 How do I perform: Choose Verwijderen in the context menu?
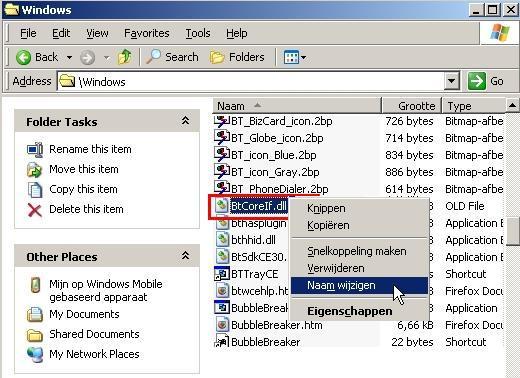[359, 268]
